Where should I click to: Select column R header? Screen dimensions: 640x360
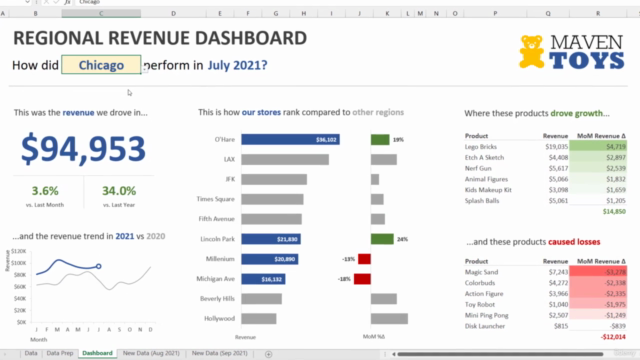tap(598, 13)
